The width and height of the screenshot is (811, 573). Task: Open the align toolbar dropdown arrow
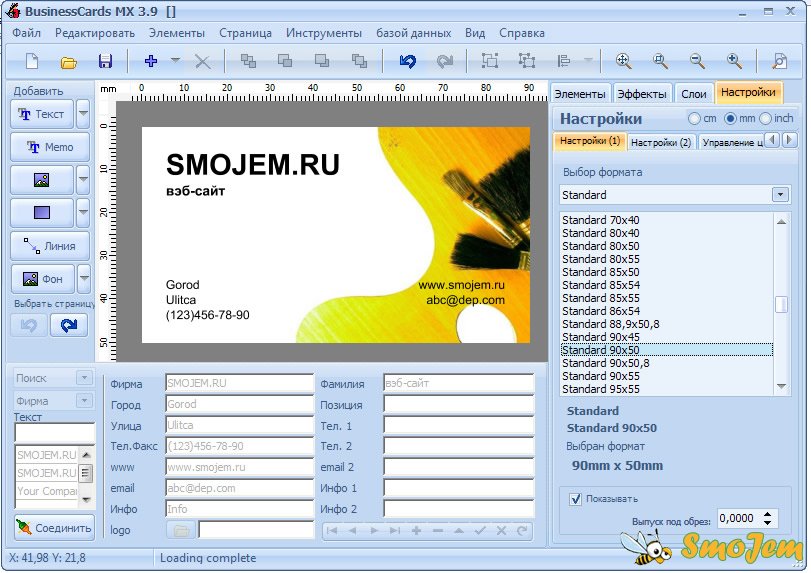click(x=588, y=60)
